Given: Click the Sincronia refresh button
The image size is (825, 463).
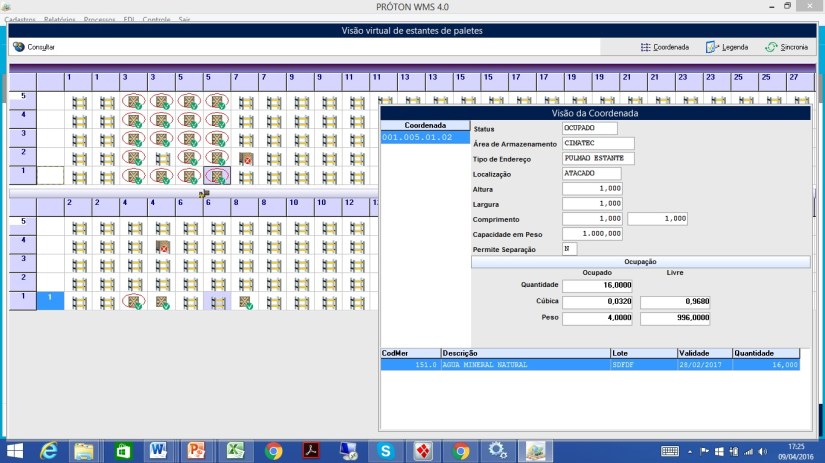Looking at the screenshot, I should [x=785, y=47].
